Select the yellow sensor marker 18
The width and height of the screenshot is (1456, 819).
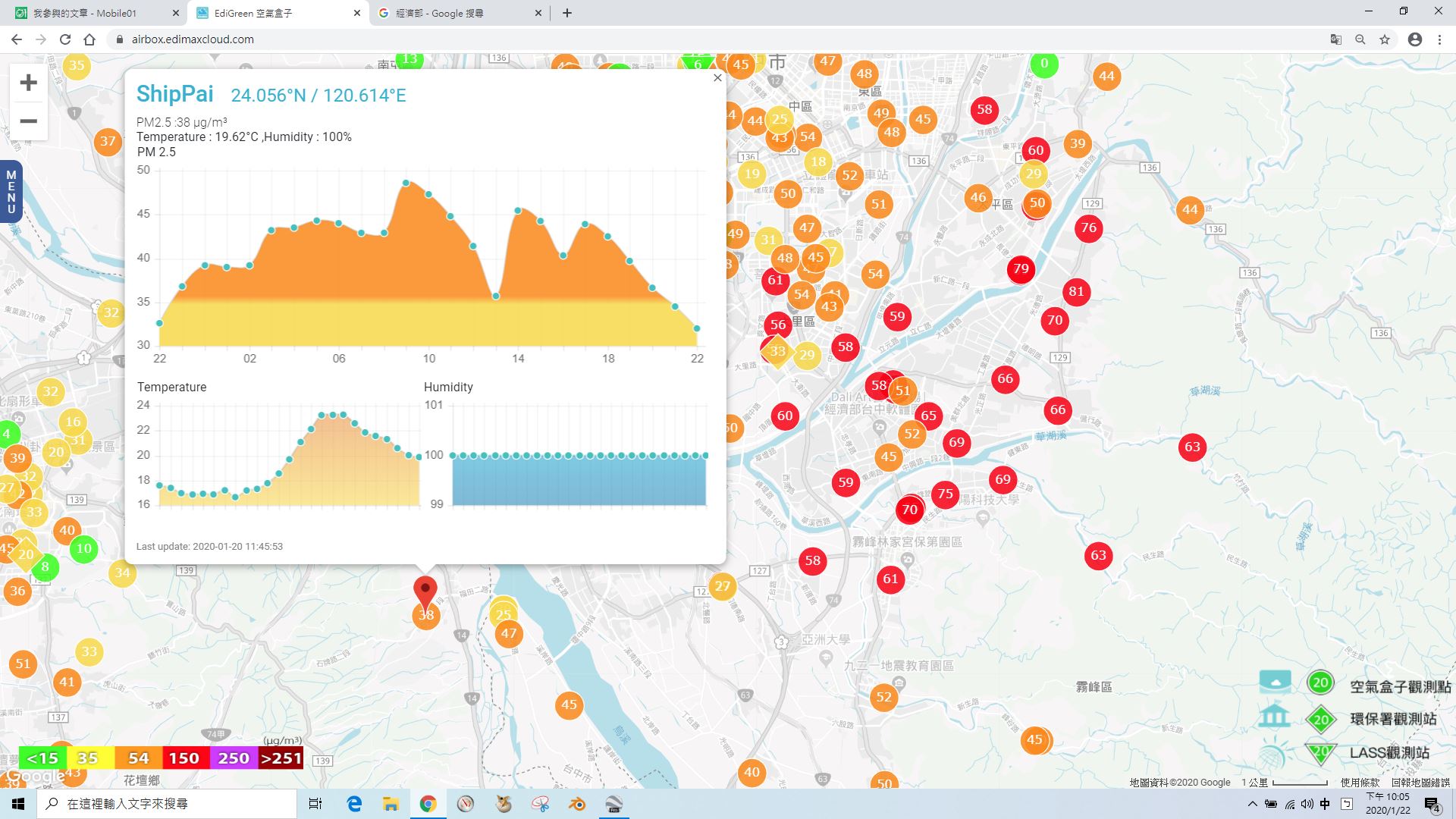point(818,162)
